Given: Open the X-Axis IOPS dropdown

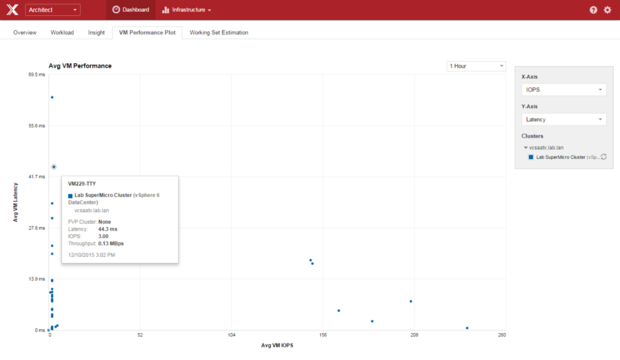Looking at the screenshot, I should click(563, 90).
